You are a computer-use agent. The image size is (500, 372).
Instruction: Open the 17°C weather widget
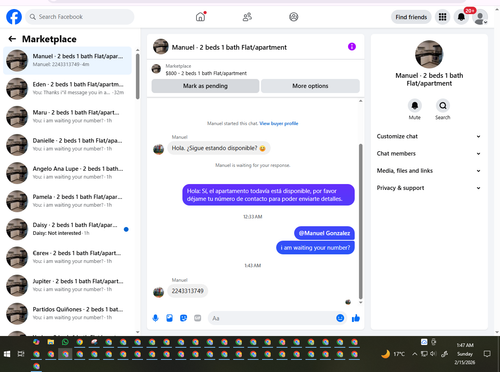pyautogui.click(x=393, y=354)
